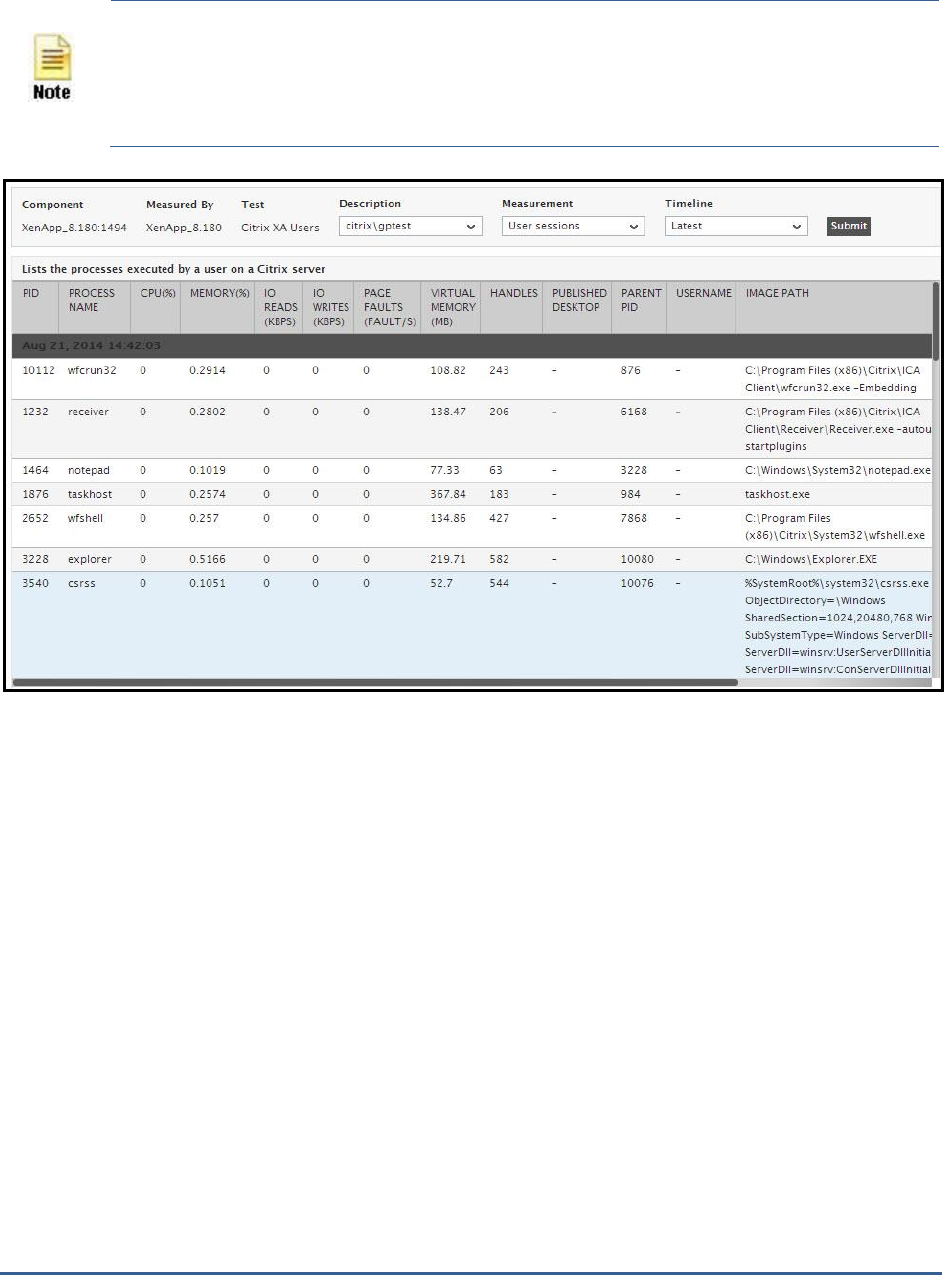The height and width of the screenshot is (1275, 944).
Task: Click the PAGE FAULTS column header
Action: tap(389, 307)
